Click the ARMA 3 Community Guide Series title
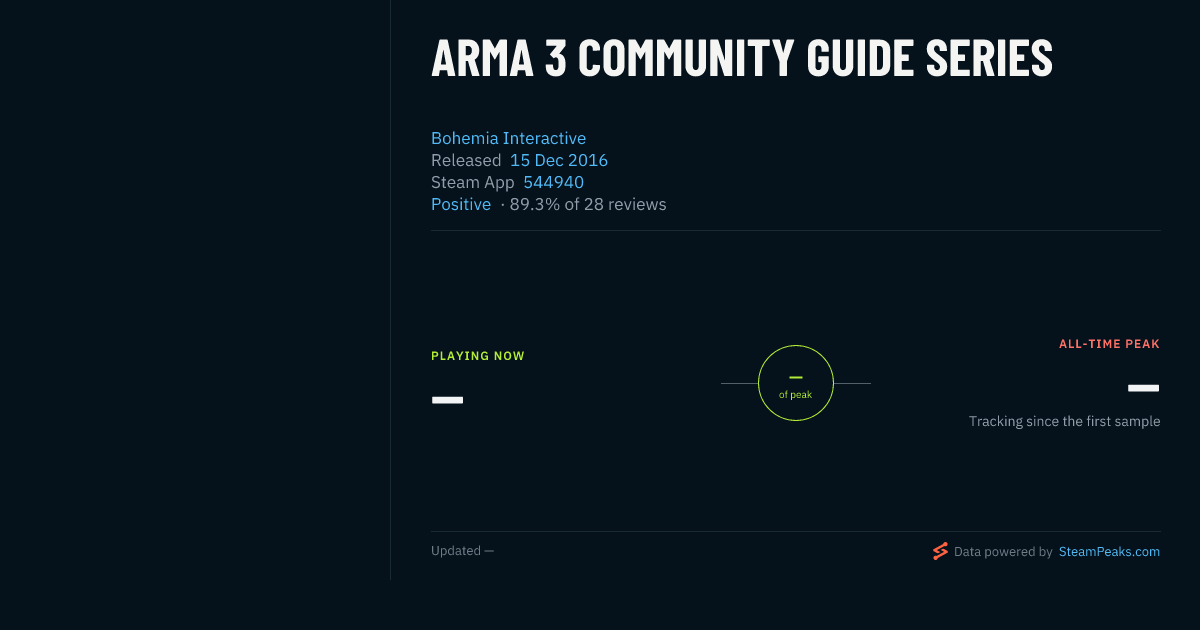The height and width of the screenshot is (630, 1200). (x=742, y=58)
